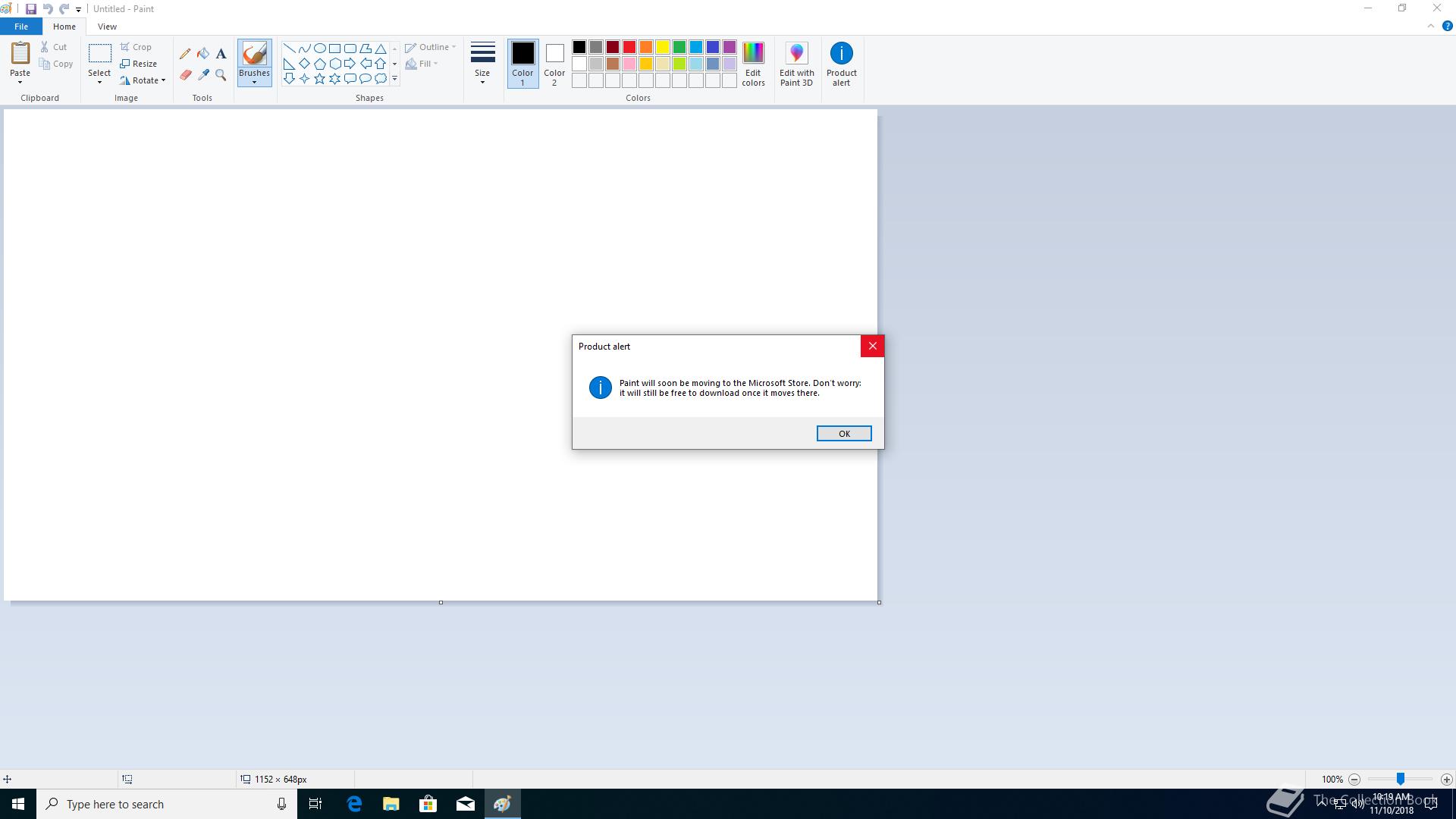Click the Windows Start button
This screenshot has width=1456, height=819.
pyautogui.click(x=18, y=804)
